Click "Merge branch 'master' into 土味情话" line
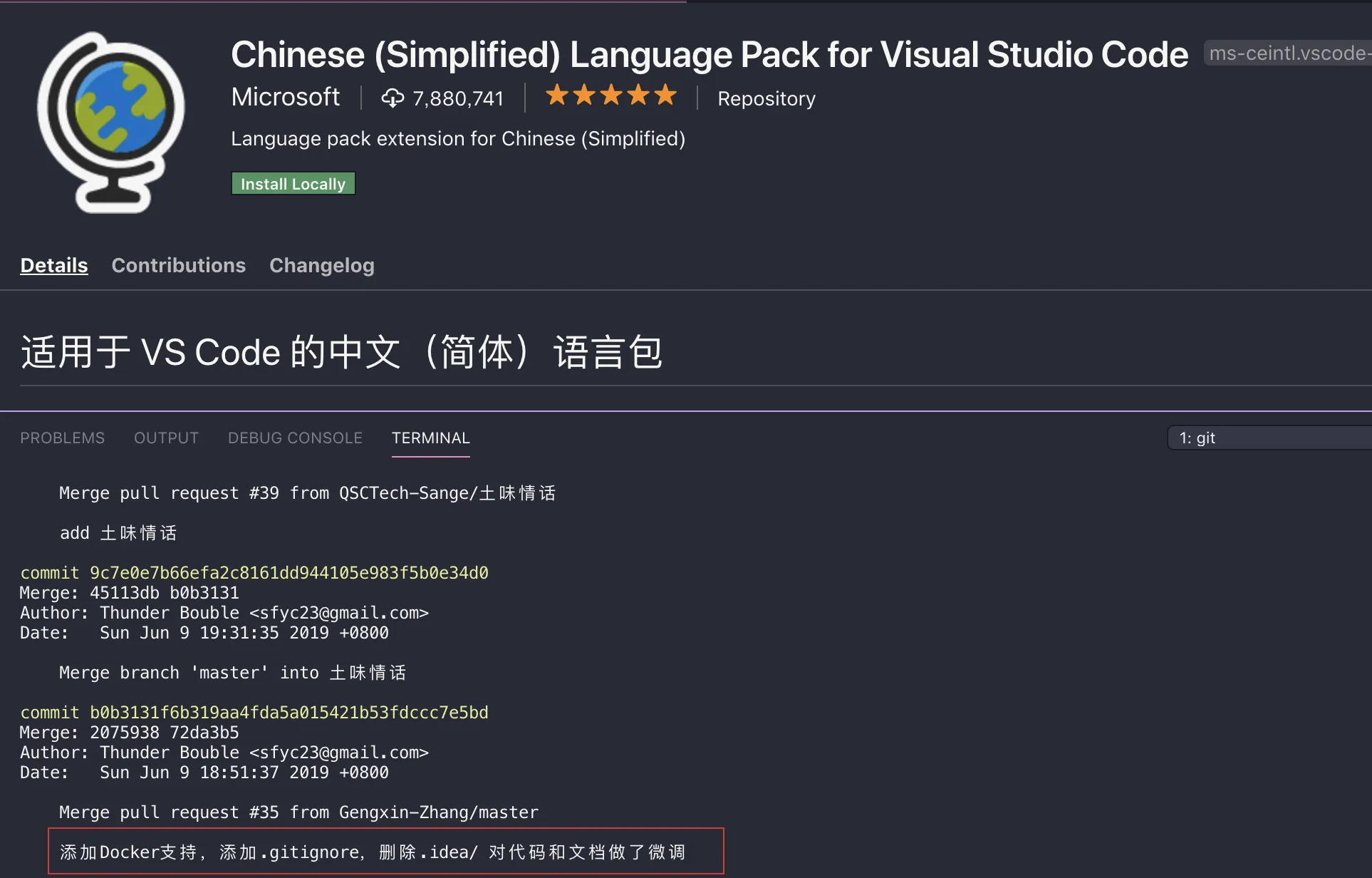 (x=232, y=673)
